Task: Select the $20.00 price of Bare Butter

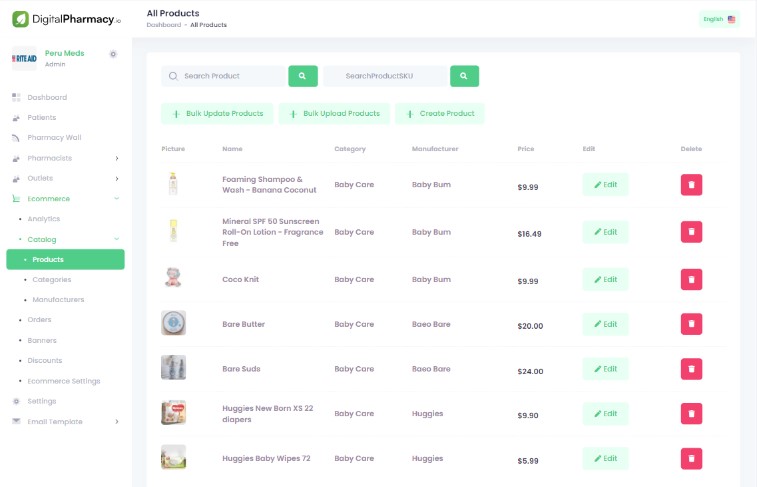Action: pyautogui.click(x=530, y=326)
